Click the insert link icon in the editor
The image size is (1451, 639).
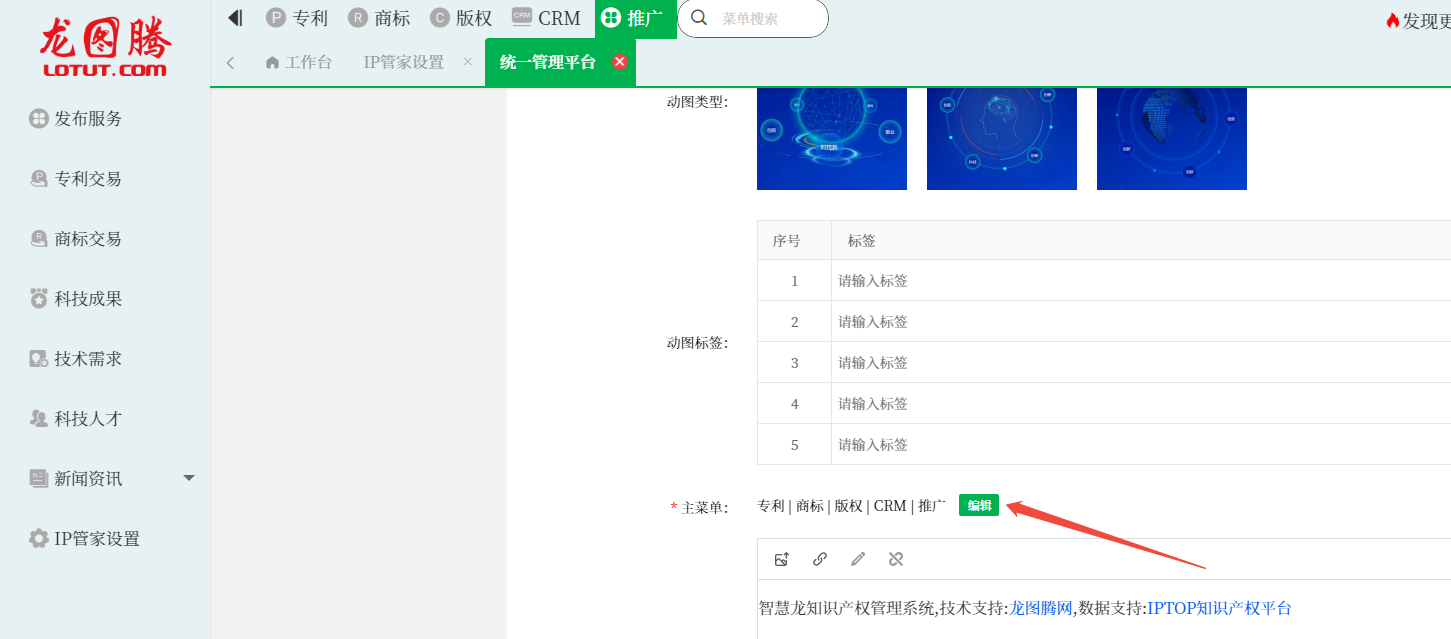[x=820, y=559]
